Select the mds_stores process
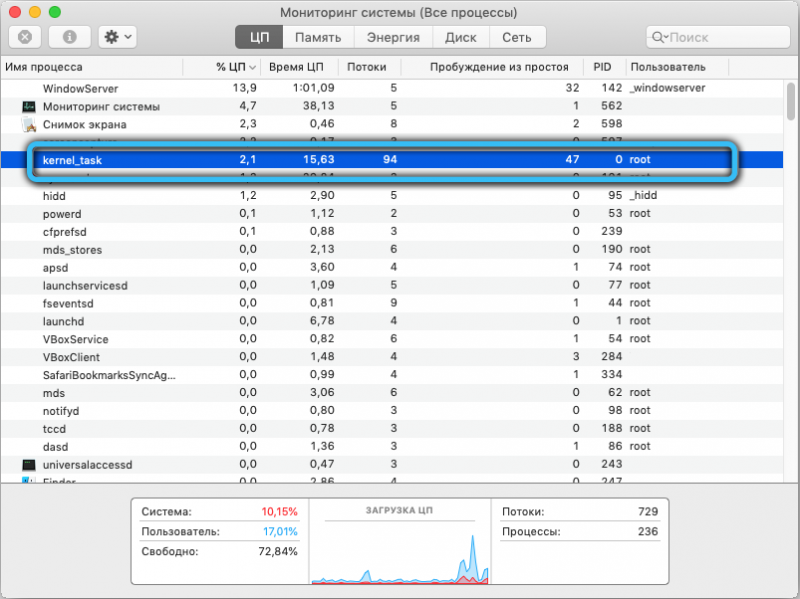 (392, 249)
